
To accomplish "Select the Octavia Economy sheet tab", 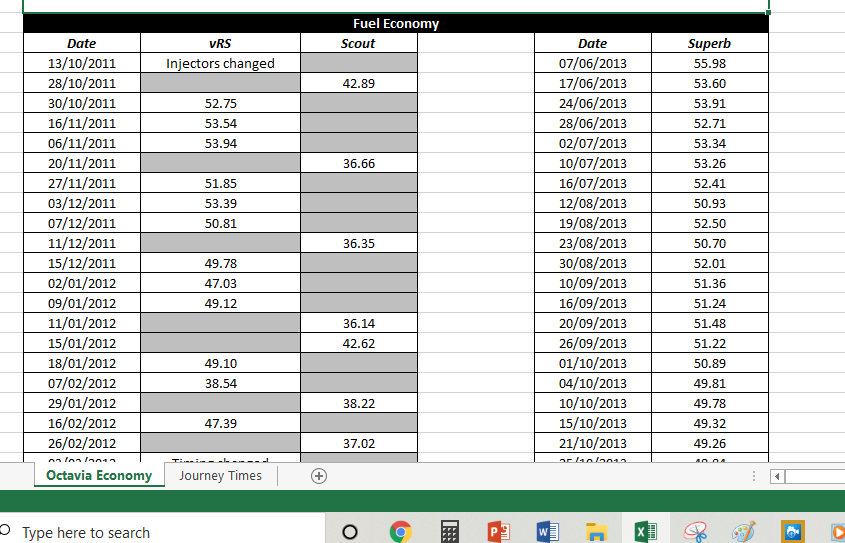I will click(x=99, y=476).
